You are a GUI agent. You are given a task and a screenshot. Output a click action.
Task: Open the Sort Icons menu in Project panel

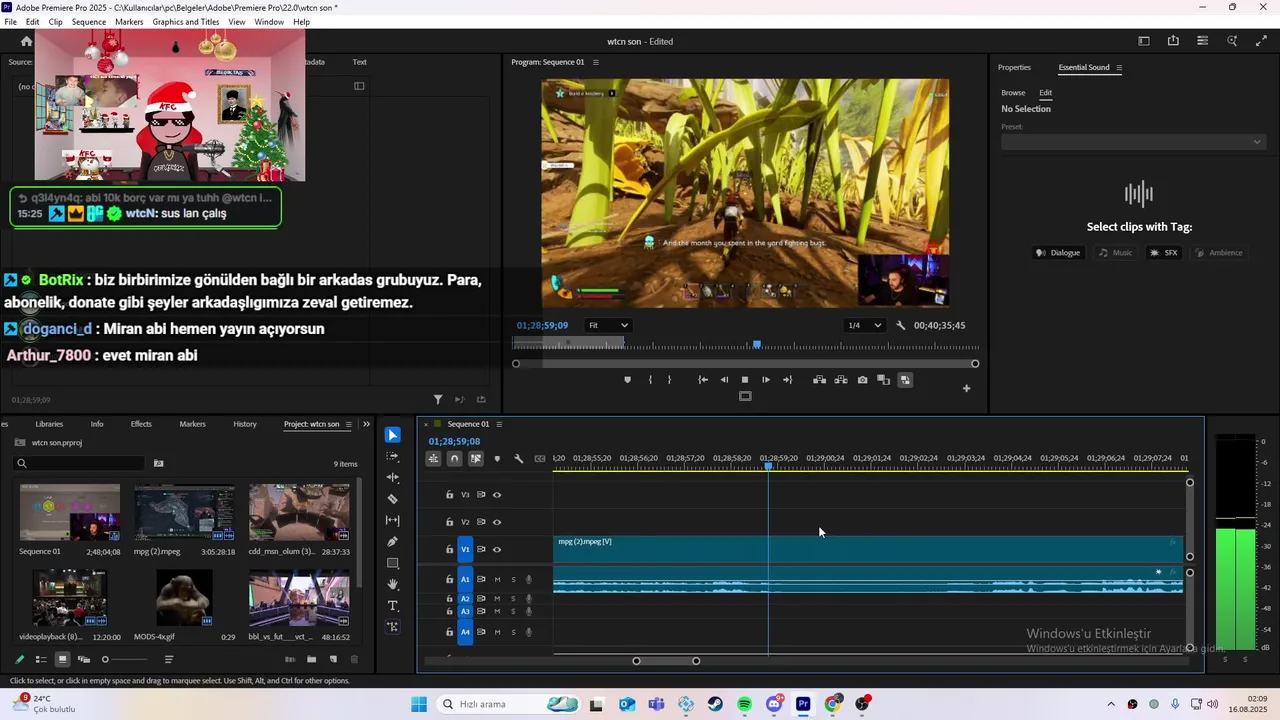pos(169,659)
